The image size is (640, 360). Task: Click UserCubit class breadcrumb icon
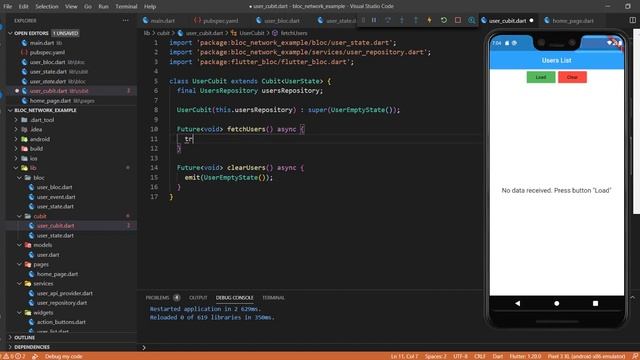[x=233, y=33]
